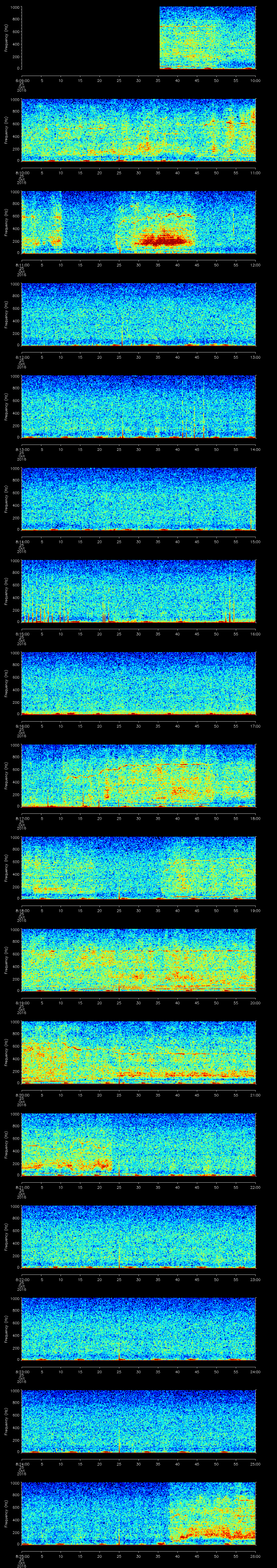Select the 8:25:00 start time label
Image resolution: width=277 pixels, height=1568 pixels.
[22, 1556]
